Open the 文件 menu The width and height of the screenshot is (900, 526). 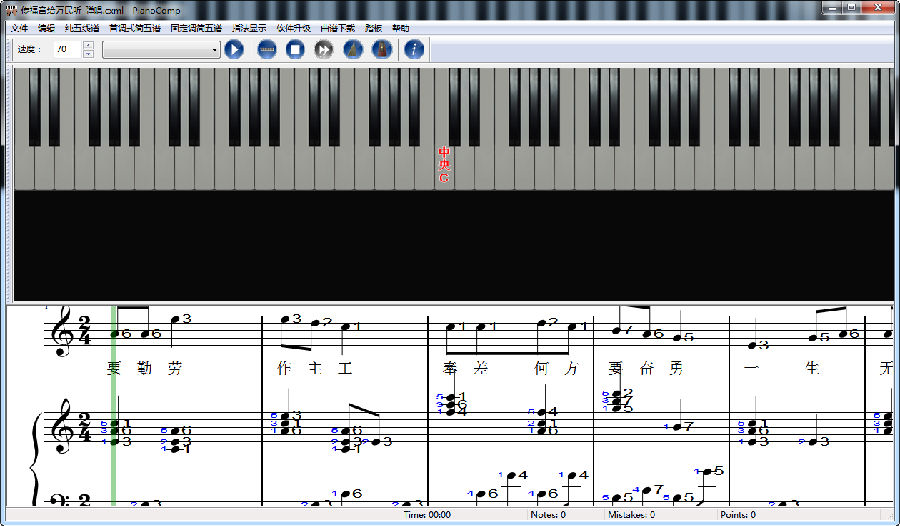(x=20, y=28)
